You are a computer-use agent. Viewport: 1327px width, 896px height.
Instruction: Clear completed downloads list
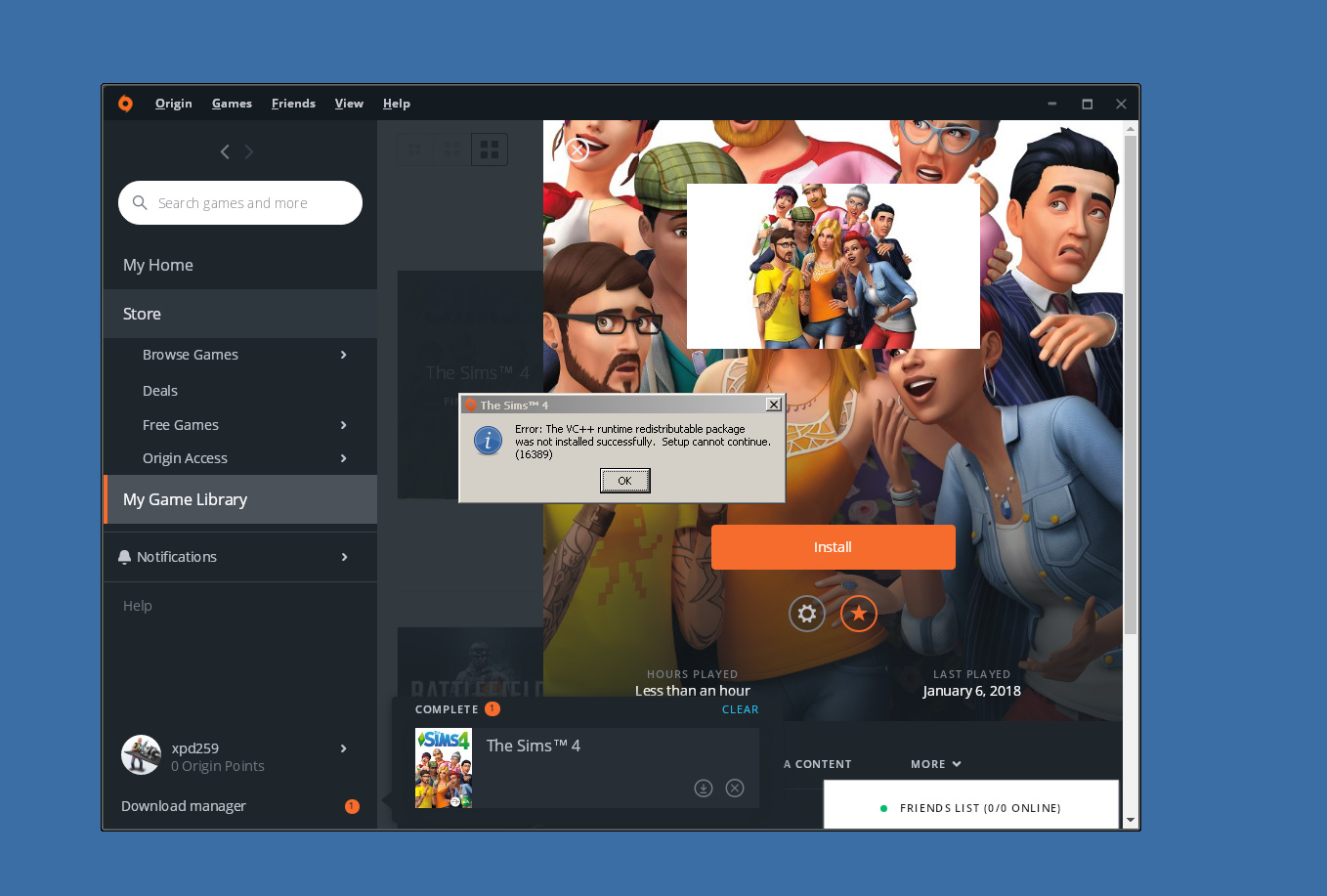[740, 709]
